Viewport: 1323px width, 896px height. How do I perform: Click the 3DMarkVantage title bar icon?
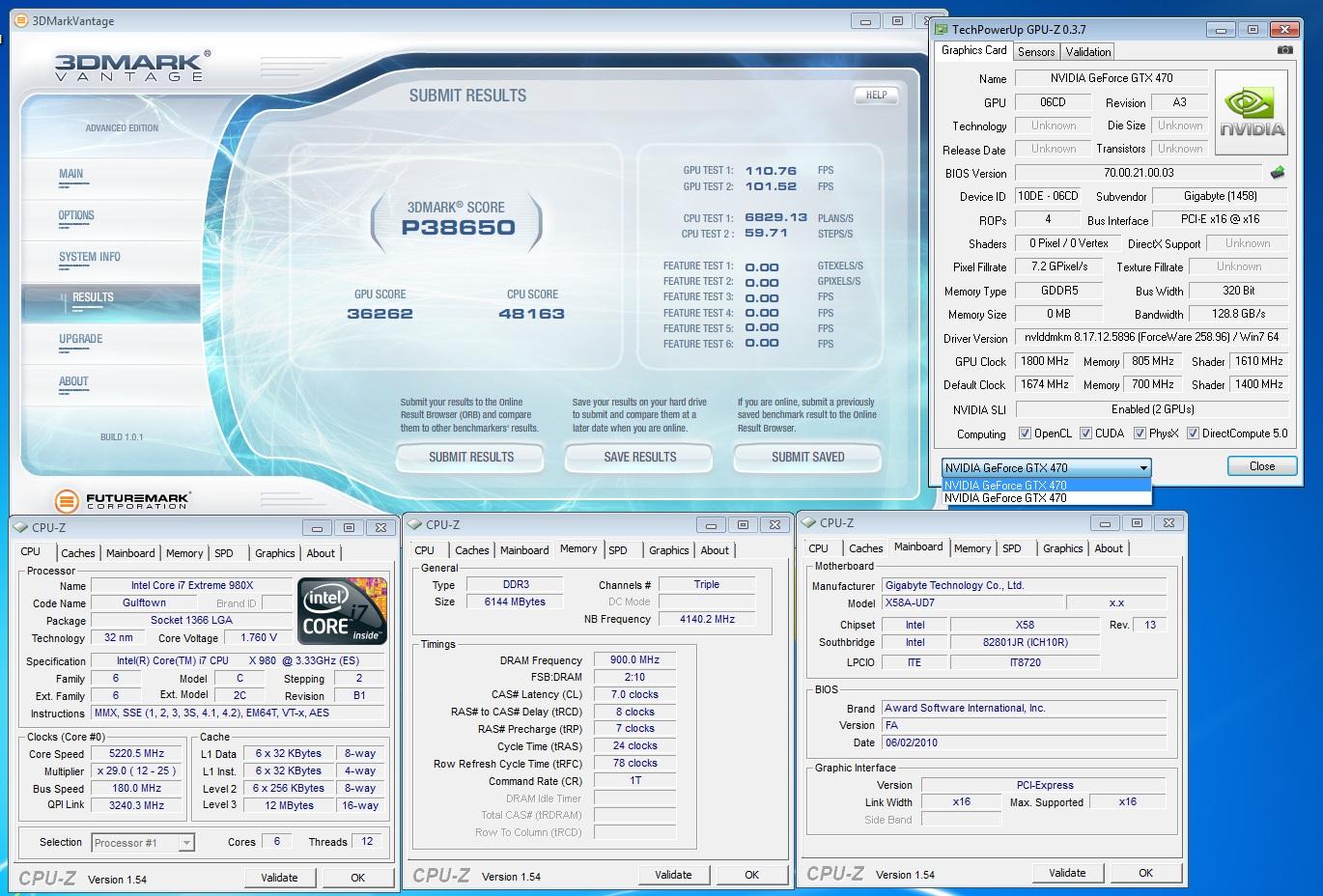pos(20,19)
